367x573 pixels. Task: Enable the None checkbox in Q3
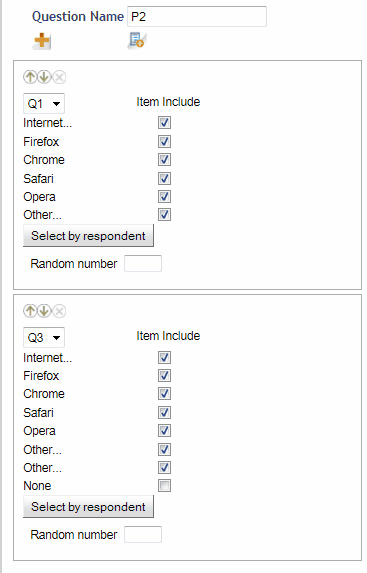[x=164, y=486]
